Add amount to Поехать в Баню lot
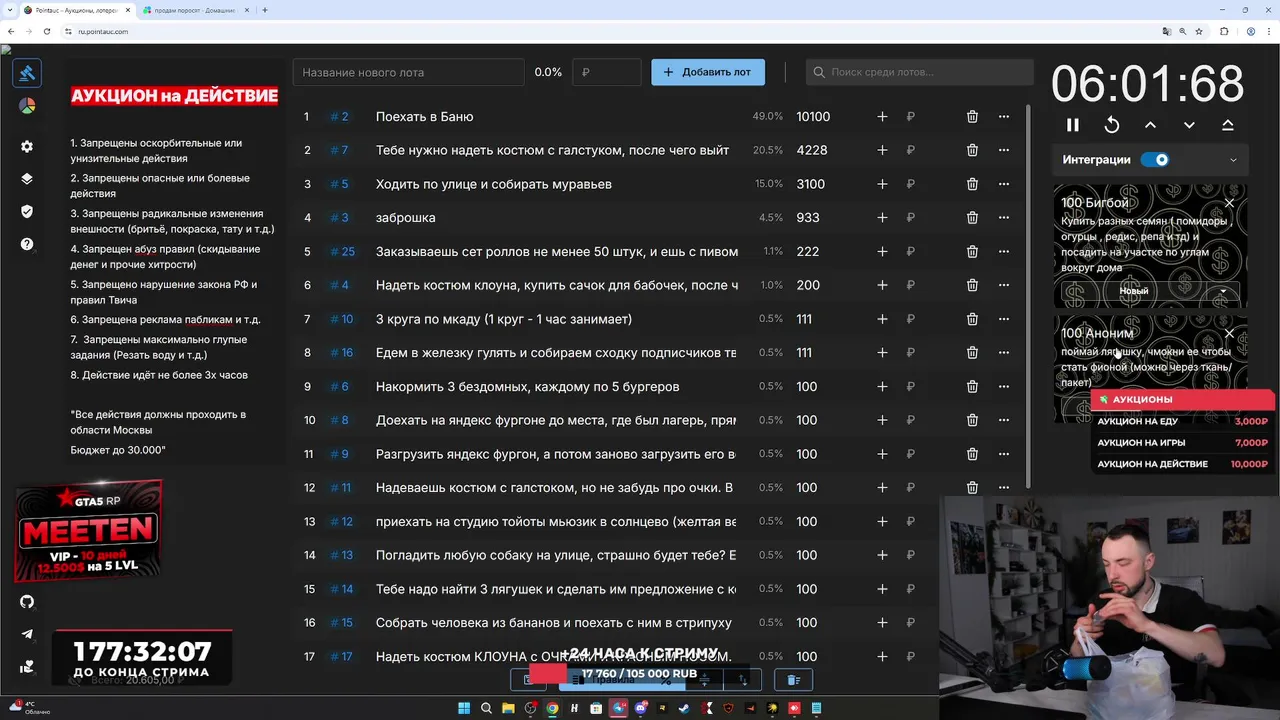This screenshot has width=1280, height=720. 882,117
